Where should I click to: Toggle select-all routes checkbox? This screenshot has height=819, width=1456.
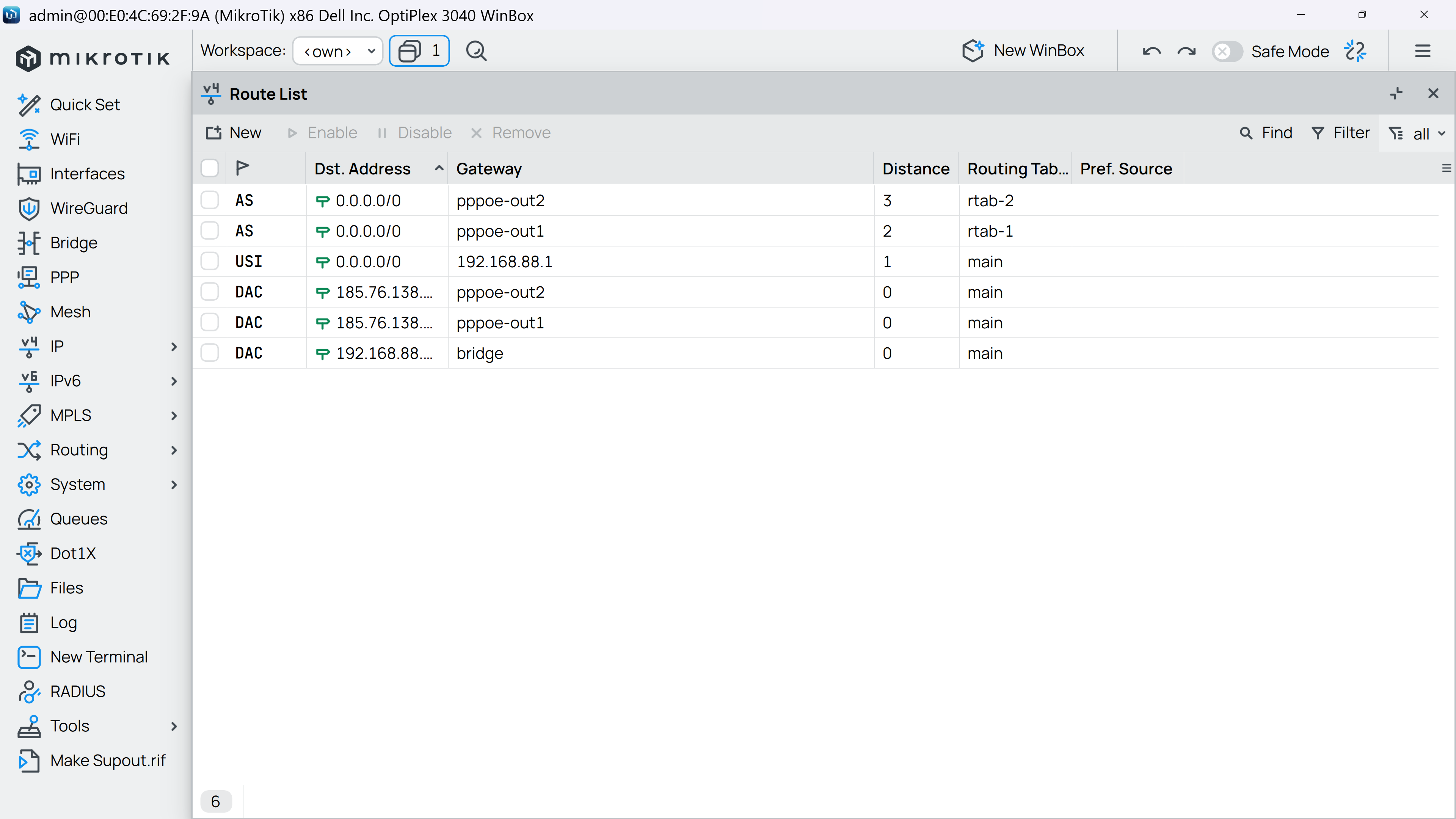tap(210, 168)
